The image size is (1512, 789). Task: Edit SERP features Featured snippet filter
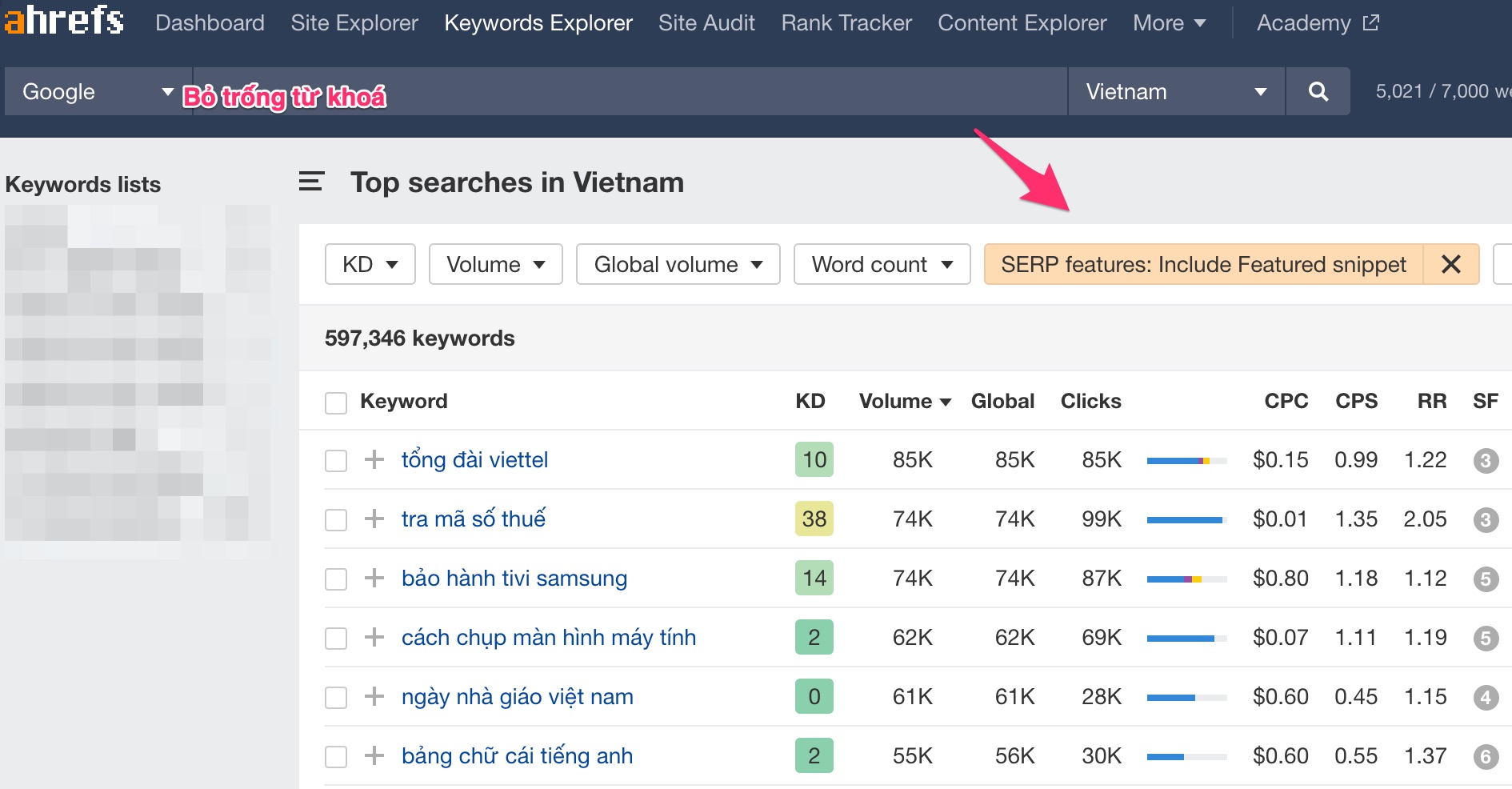(1203, 264)
